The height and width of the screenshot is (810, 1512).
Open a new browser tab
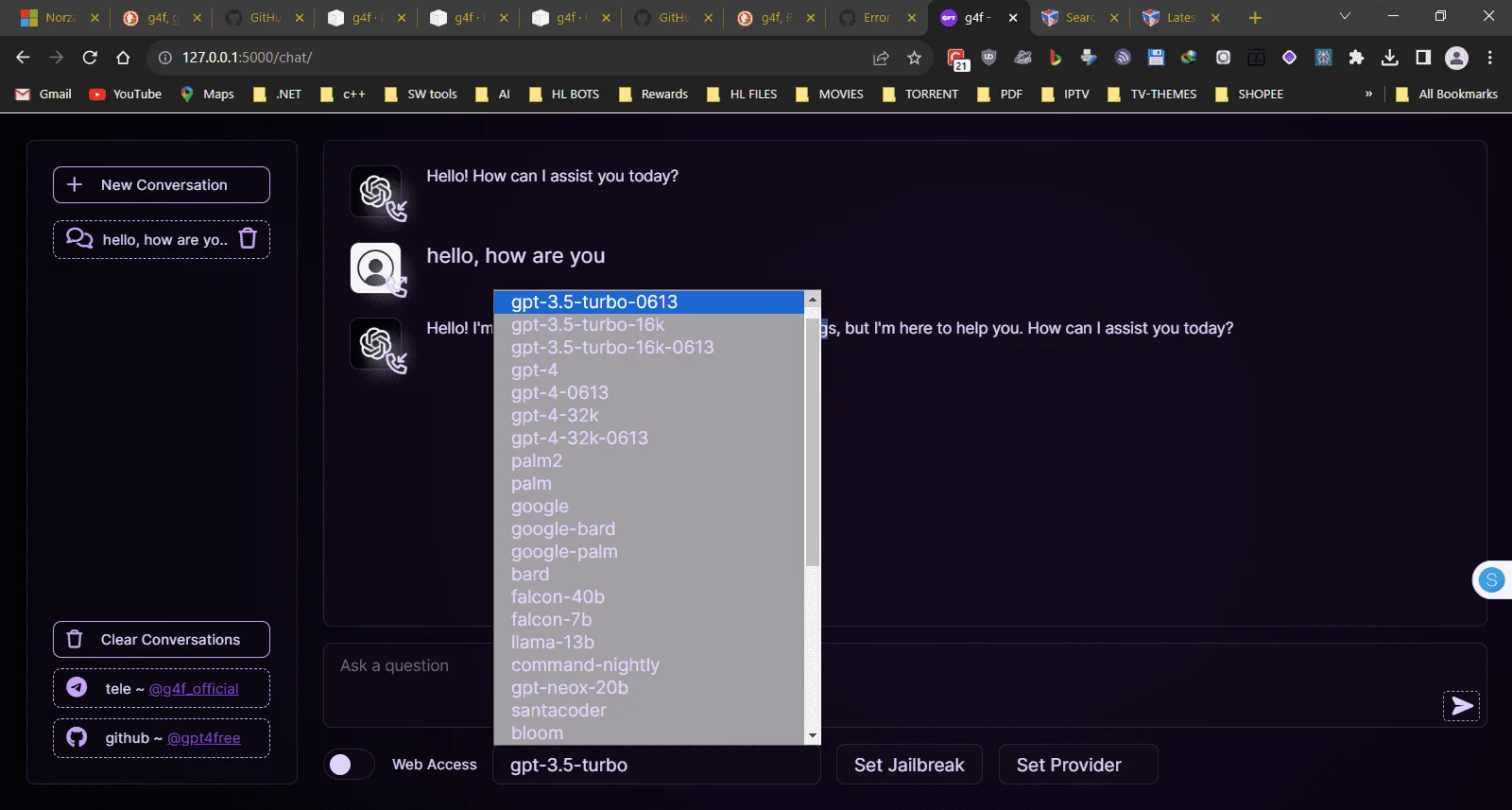coord(1255,17)
